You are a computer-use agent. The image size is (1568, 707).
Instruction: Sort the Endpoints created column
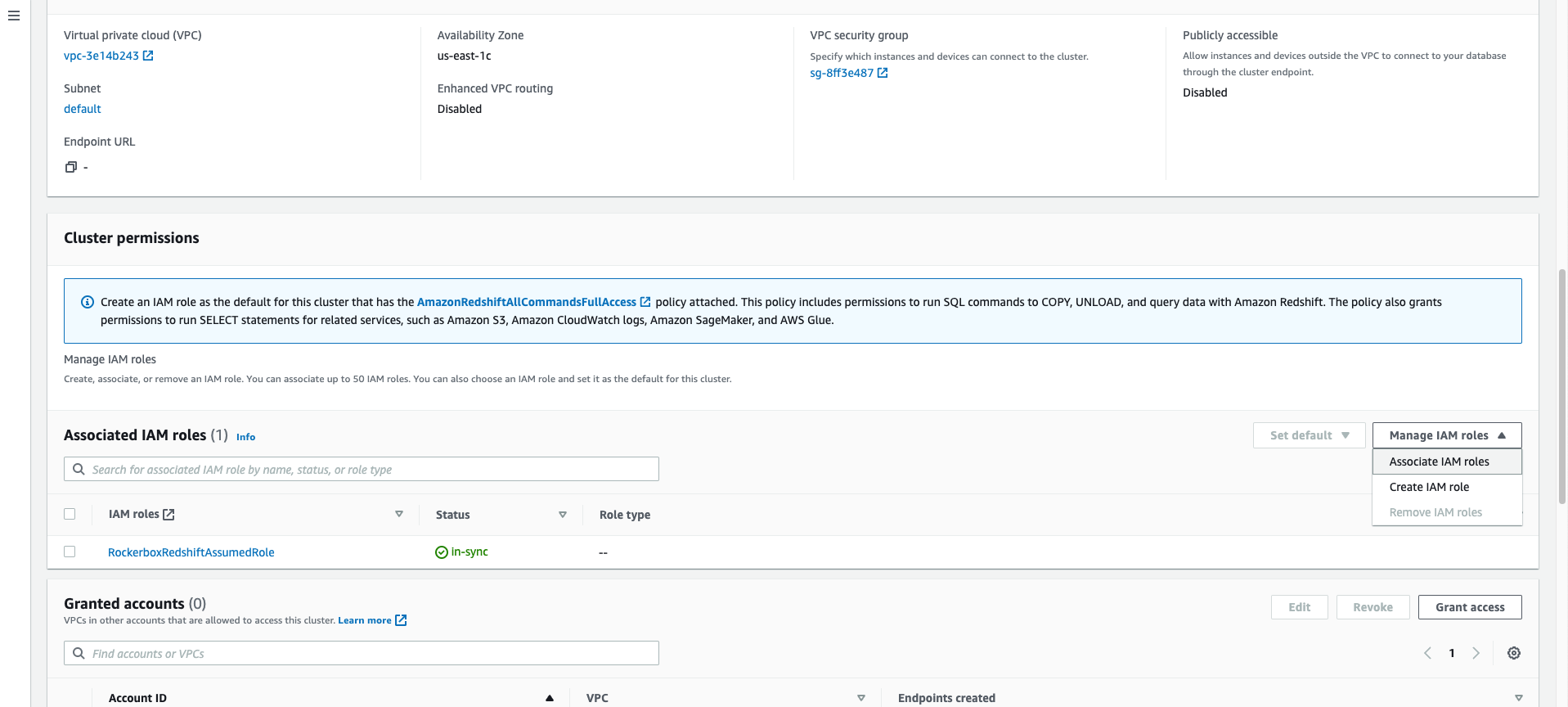(x=1519, y=698)
